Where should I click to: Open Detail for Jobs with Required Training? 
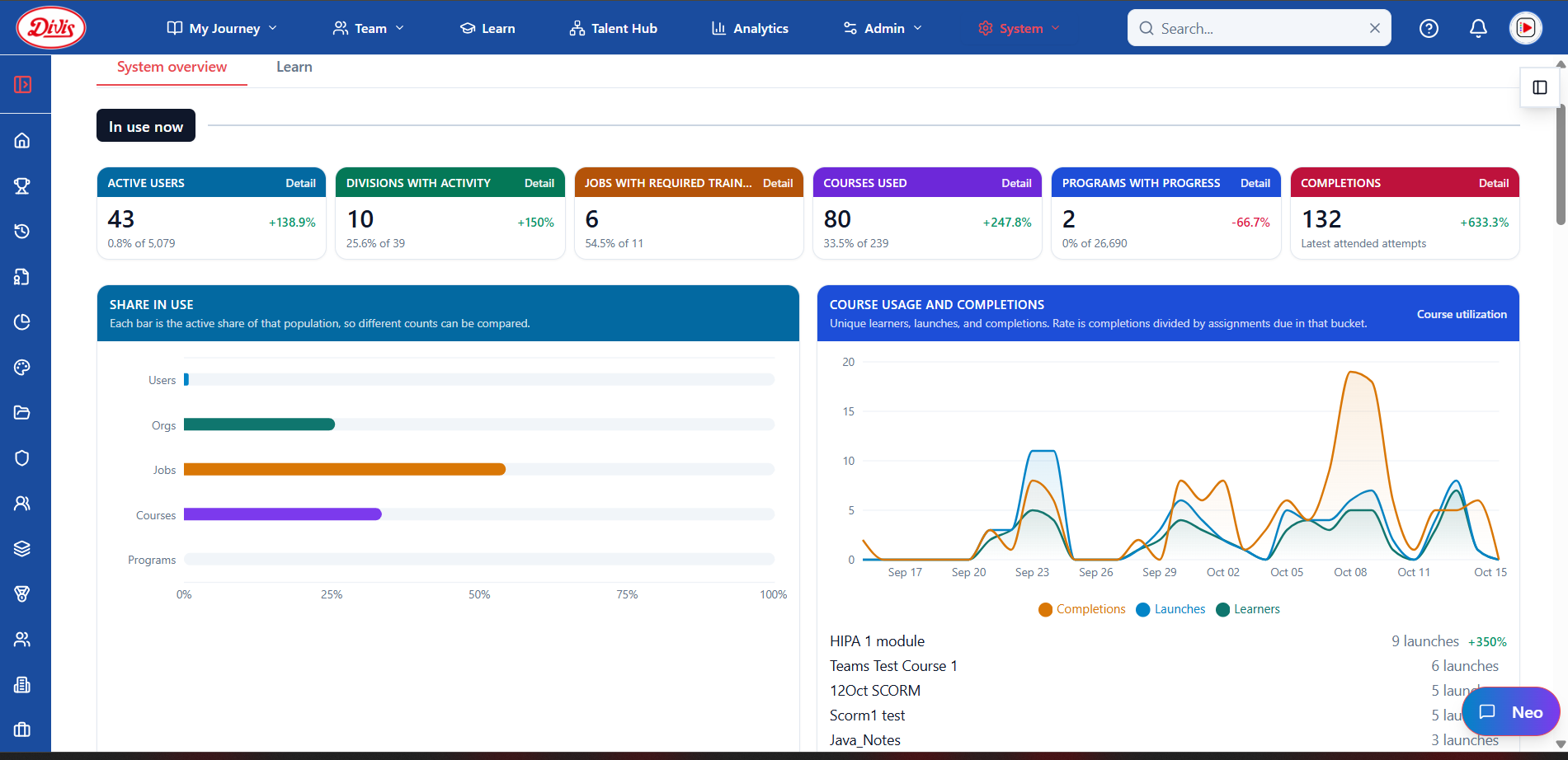click(x=778, y=183)
